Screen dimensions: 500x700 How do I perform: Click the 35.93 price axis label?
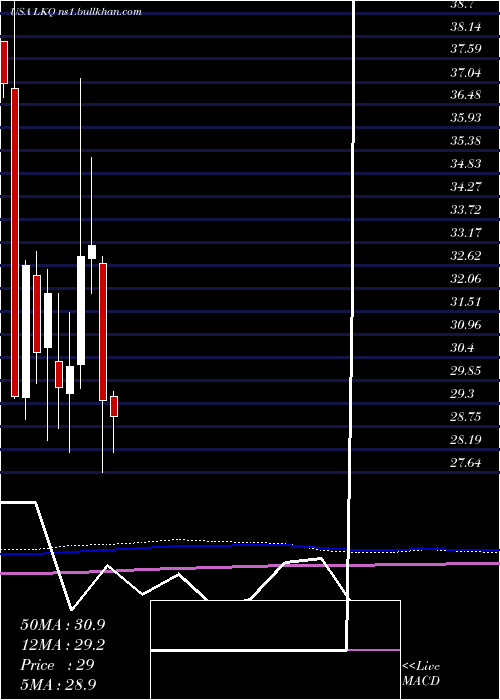(x=466, y=118)
